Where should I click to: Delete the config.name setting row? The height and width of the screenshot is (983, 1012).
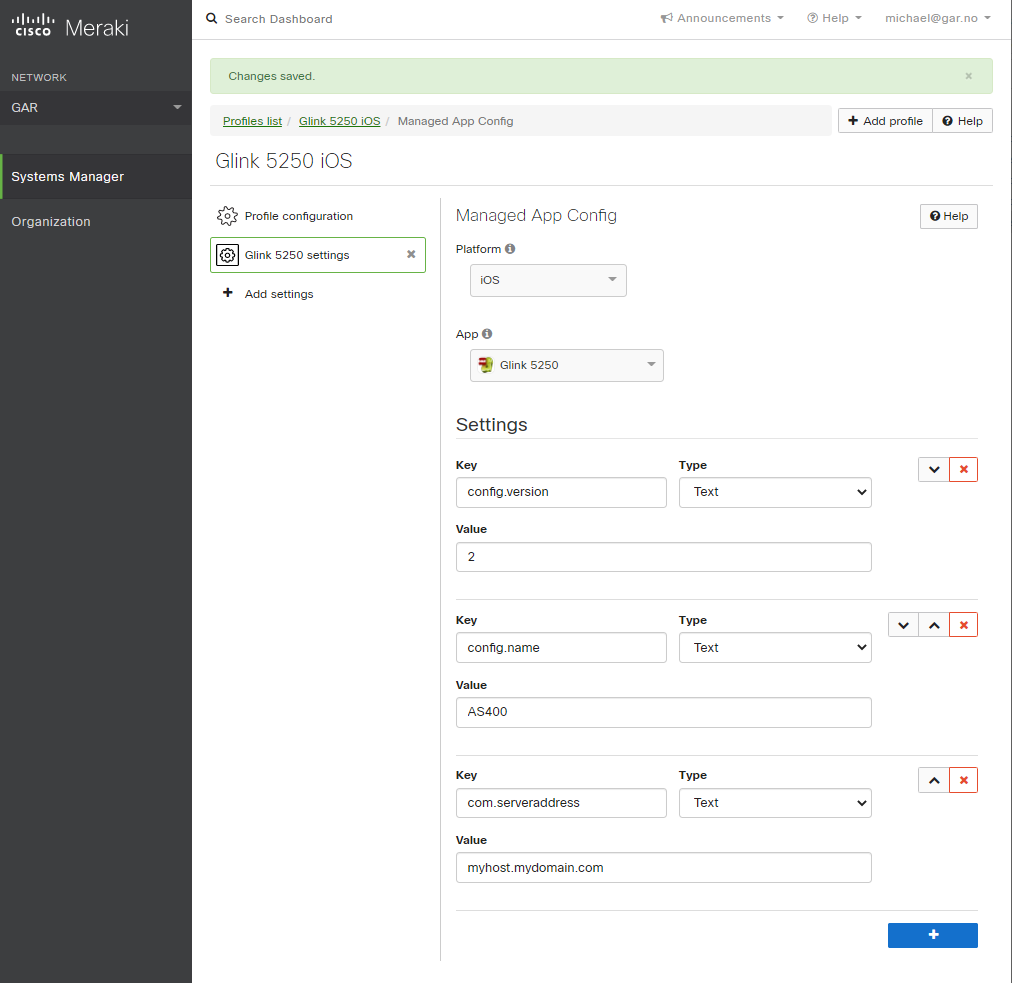963,625
